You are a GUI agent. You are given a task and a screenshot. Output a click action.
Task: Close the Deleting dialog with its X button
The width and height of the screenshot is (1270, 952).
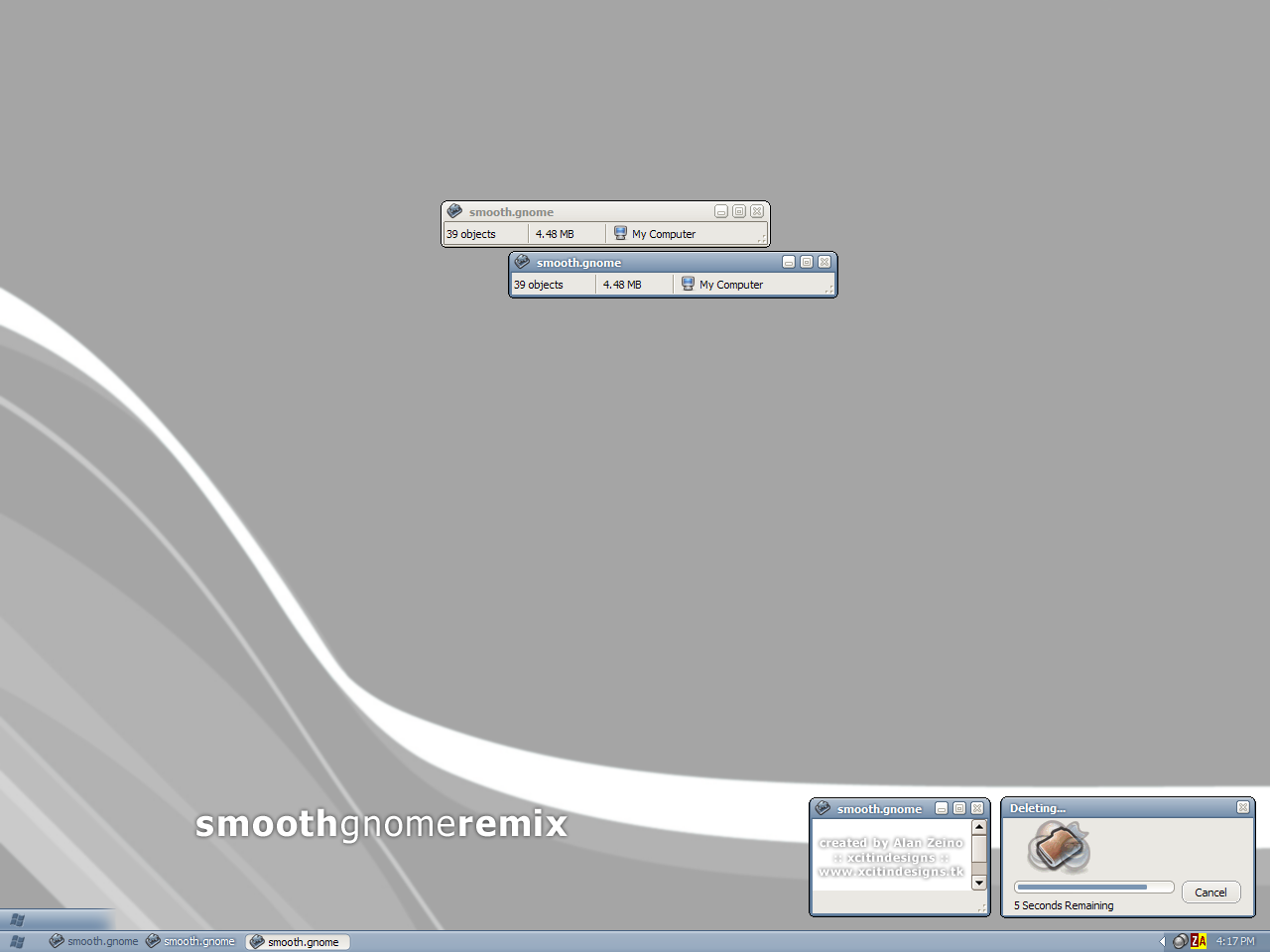(x=1243, y=808)
